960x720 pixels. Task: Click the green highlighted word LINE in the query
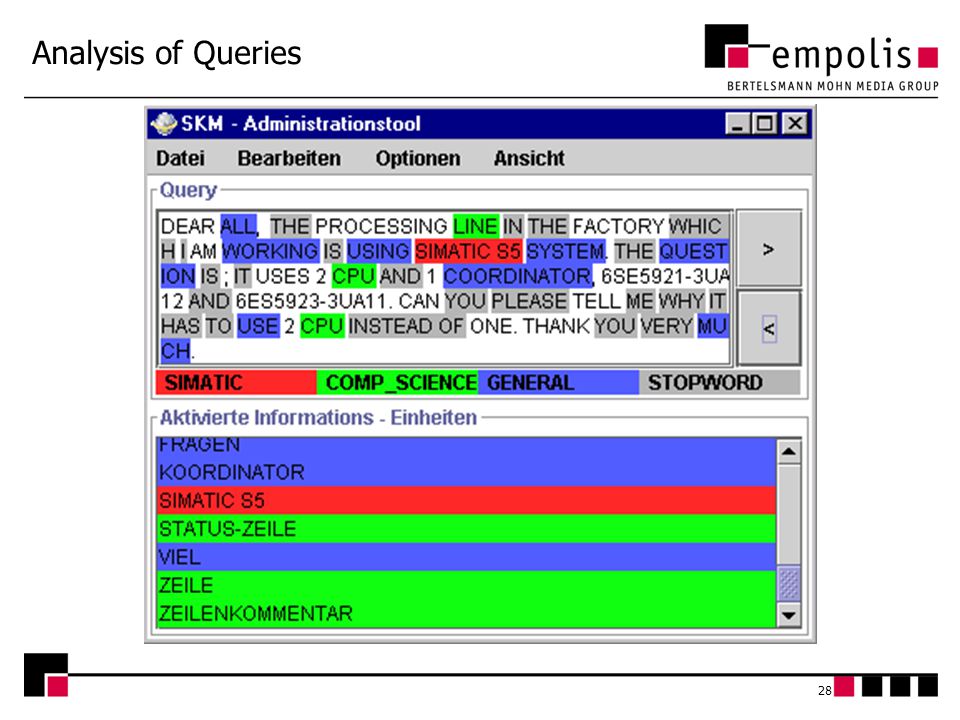[x=476, y=226]
